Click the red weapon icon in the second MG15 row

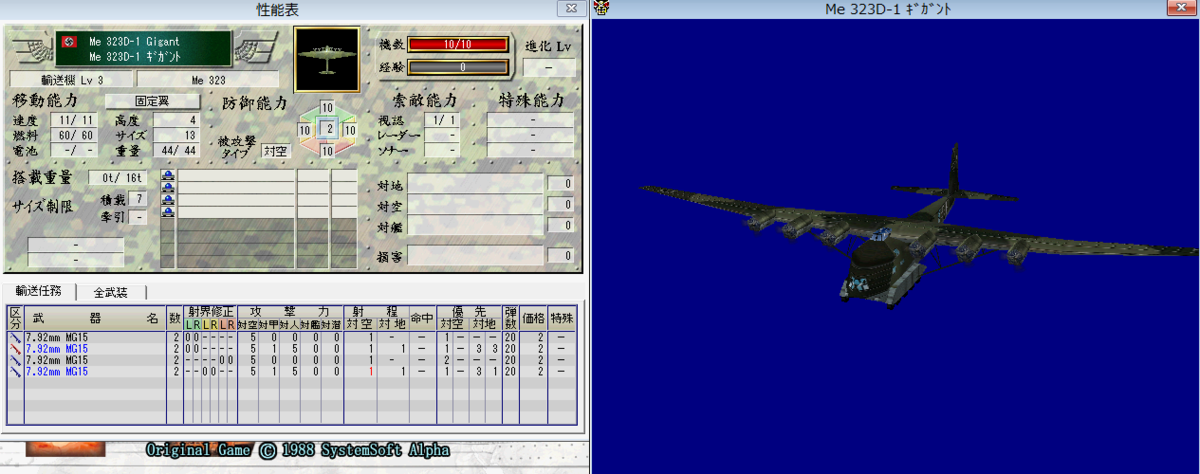15,349
